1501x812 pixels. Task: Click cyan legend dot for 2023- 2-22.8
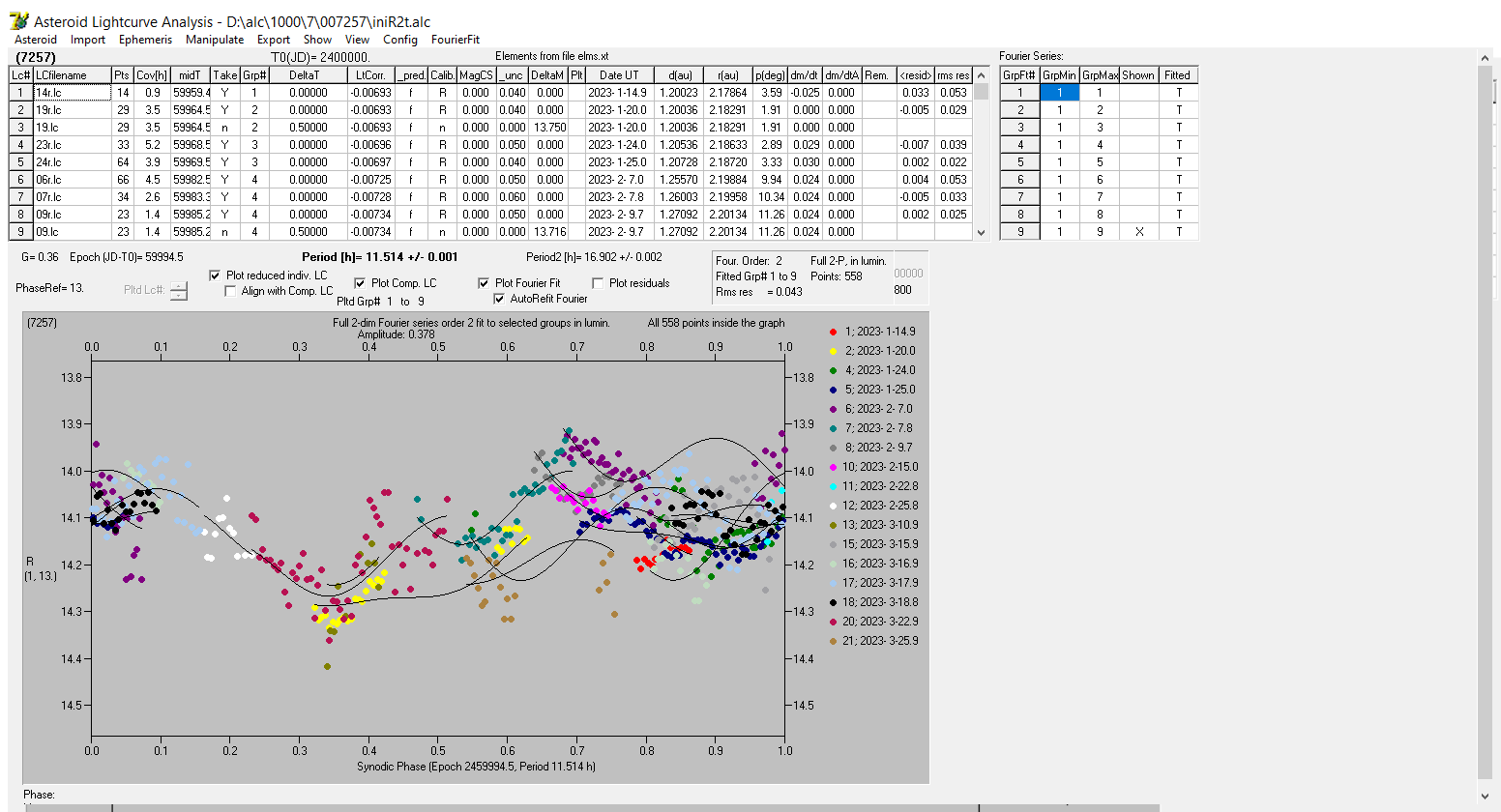[x=833, y=486]
